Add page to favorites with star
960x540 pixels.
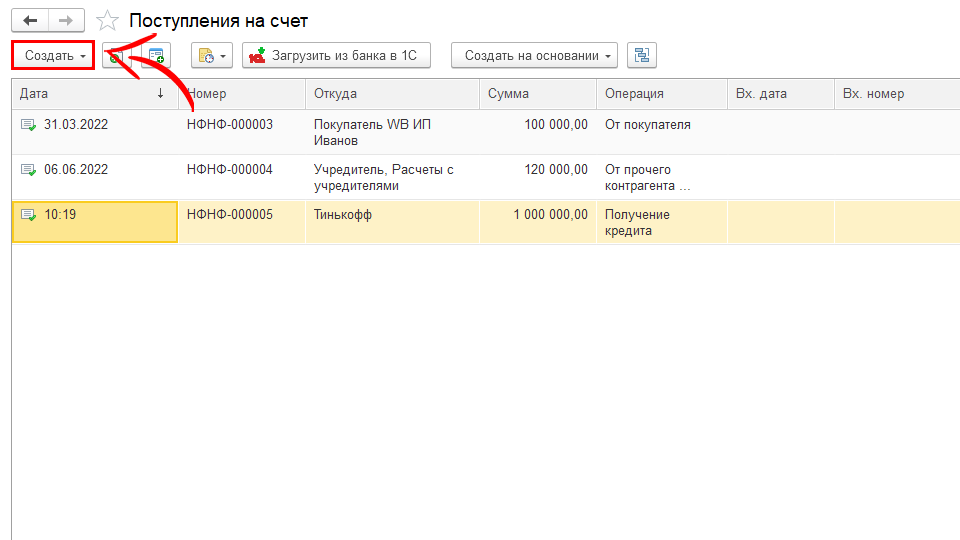coord(108,21)
